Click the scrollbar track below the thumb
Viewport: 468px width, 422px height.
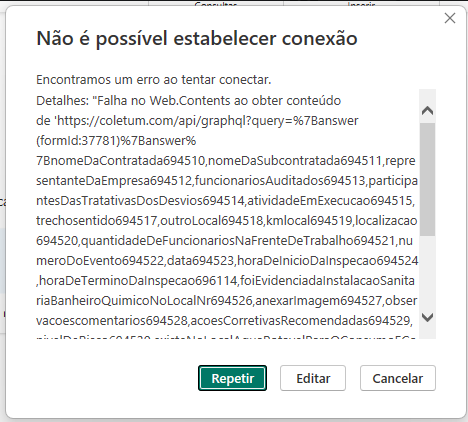point(427,272)
